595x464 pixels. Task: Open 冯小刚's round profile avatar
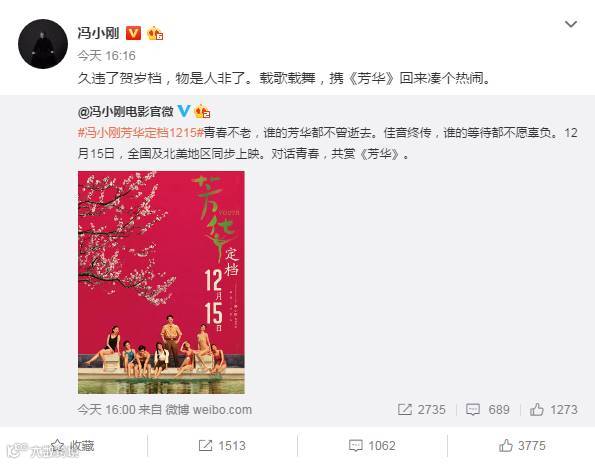[x=43, y=44]
